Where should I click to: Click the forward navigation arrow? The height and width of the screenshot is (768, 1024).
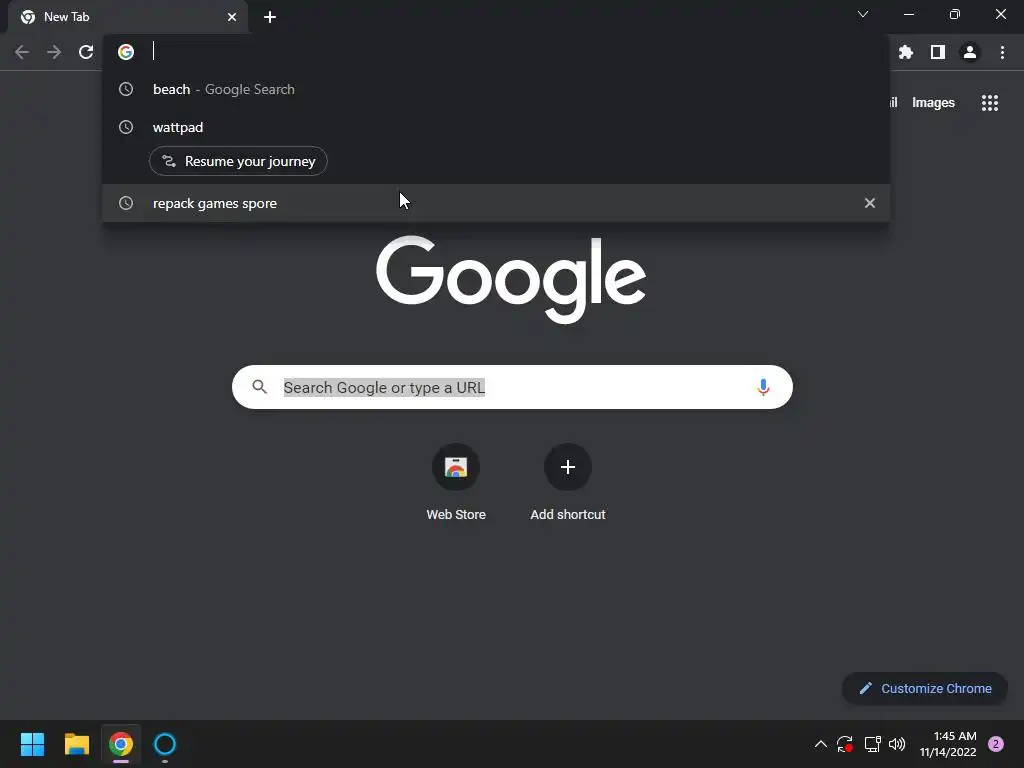tap(54, 52)
